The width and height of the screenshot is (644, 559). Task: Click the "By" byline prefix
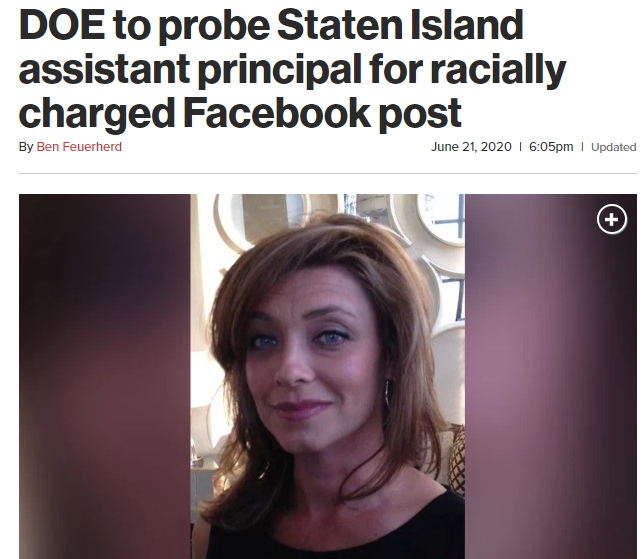pos(26,147)
